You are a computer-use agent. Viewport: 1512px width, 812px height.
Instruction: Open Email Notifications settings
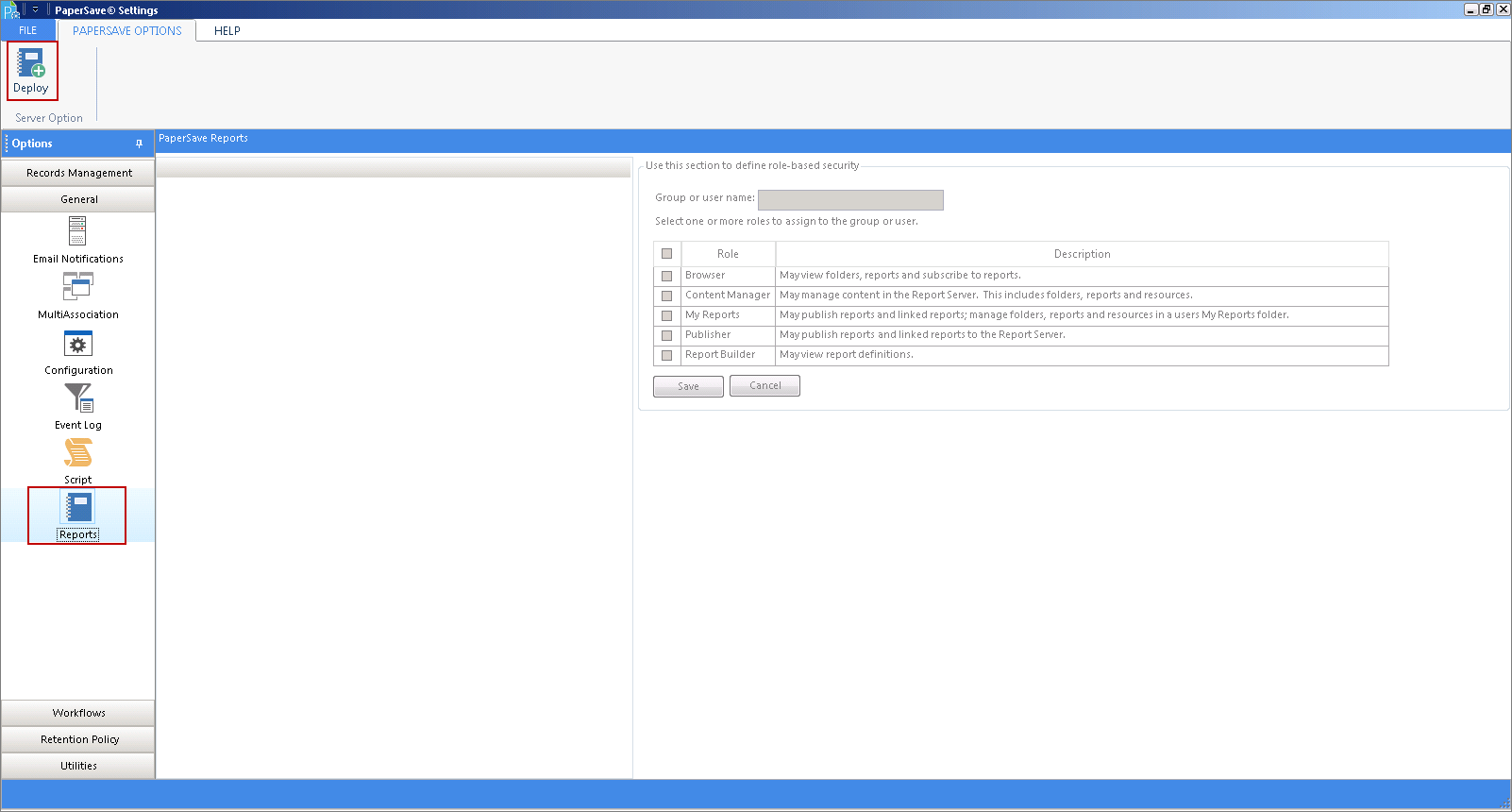point(78,240)
